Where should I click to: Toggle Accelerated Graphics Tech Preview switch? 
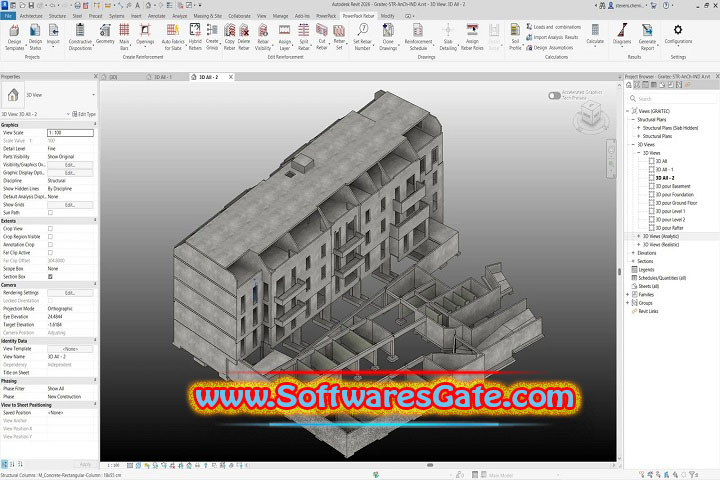(x=554, y=96)
